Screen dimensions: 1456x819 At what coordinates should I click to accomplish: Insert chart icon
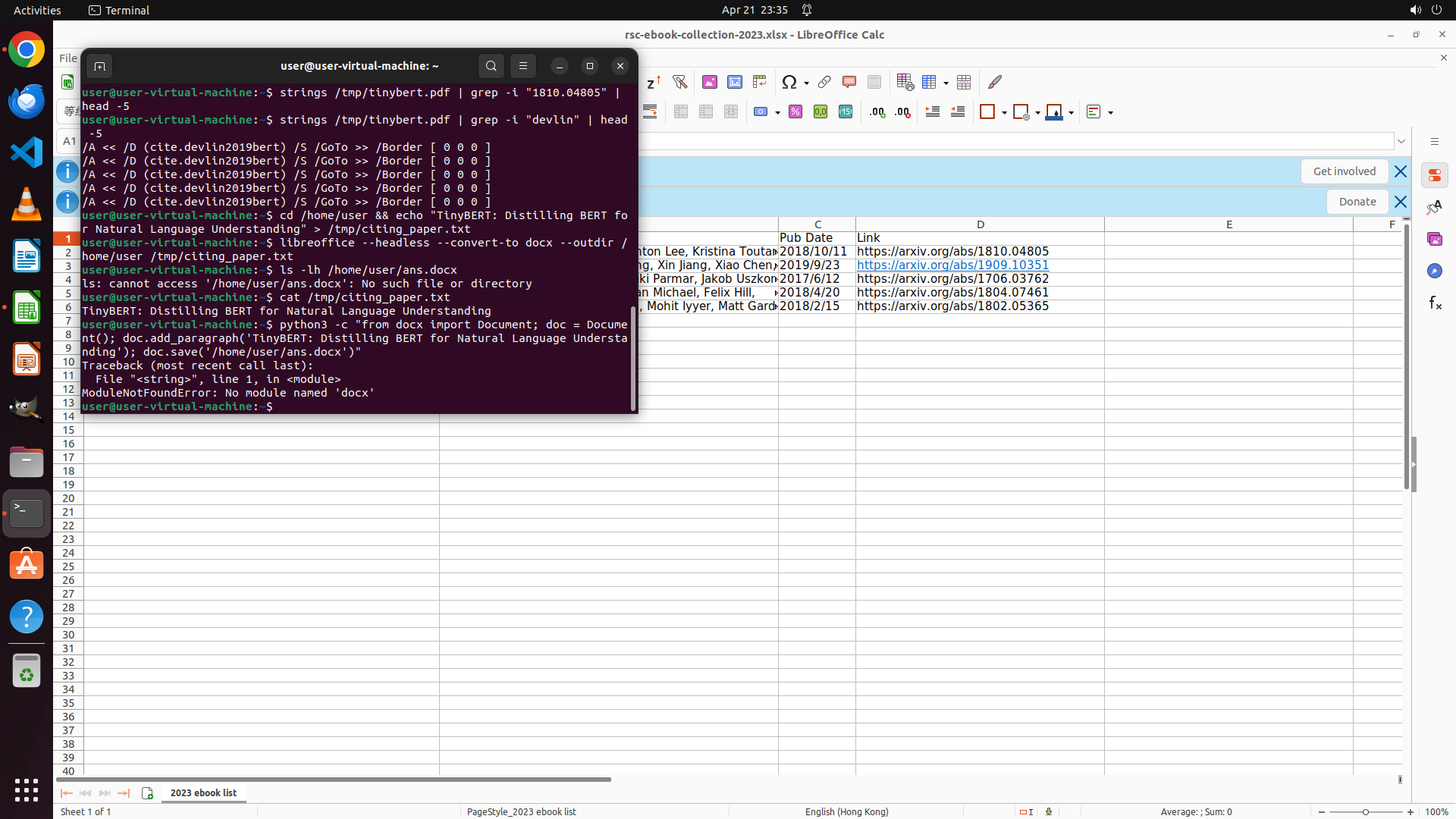735,82
